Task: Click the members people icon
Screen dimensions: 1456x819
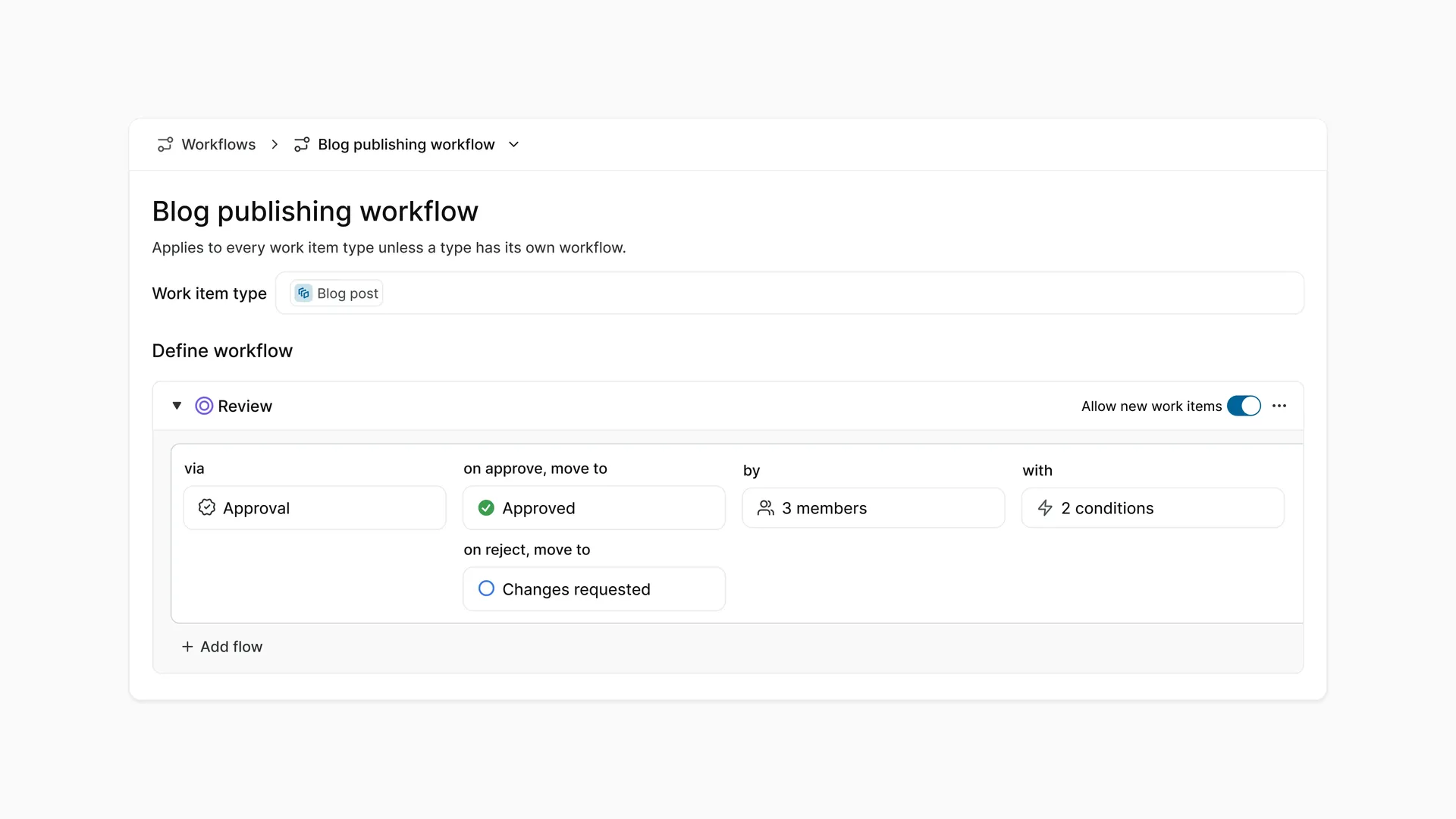Action: coord(766,508)
